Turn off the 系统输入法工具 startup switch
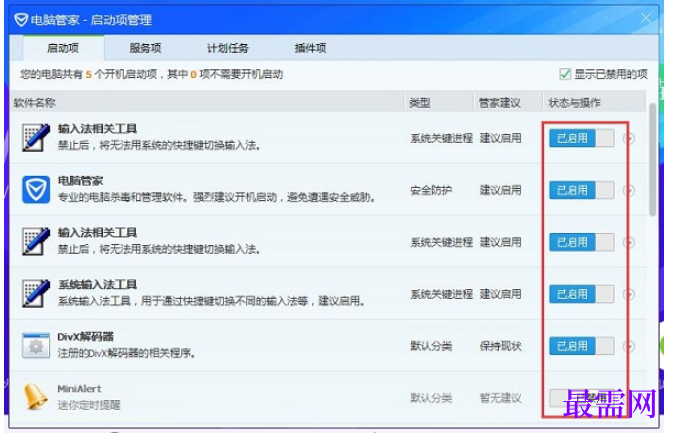This screenshot has height=435, width=675. pyautogui.click(x=582, y=294)
